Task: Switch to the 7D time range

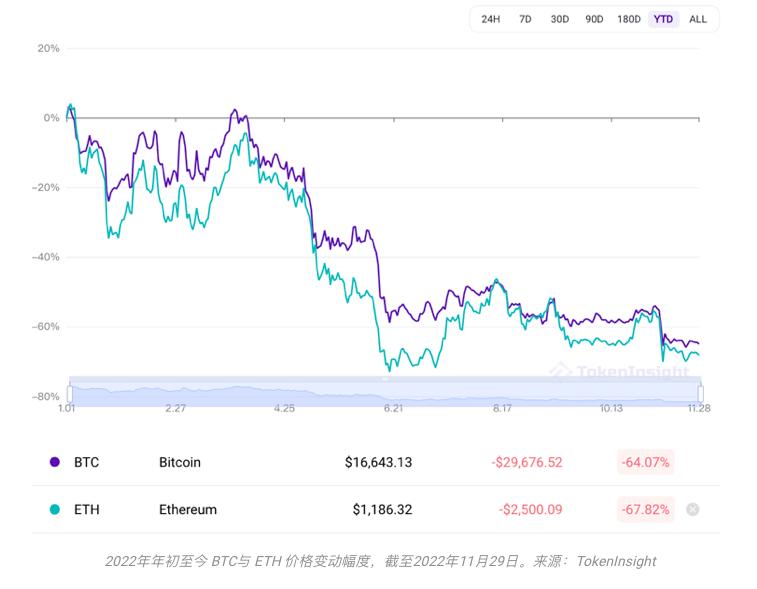Action: click(525, 19)
